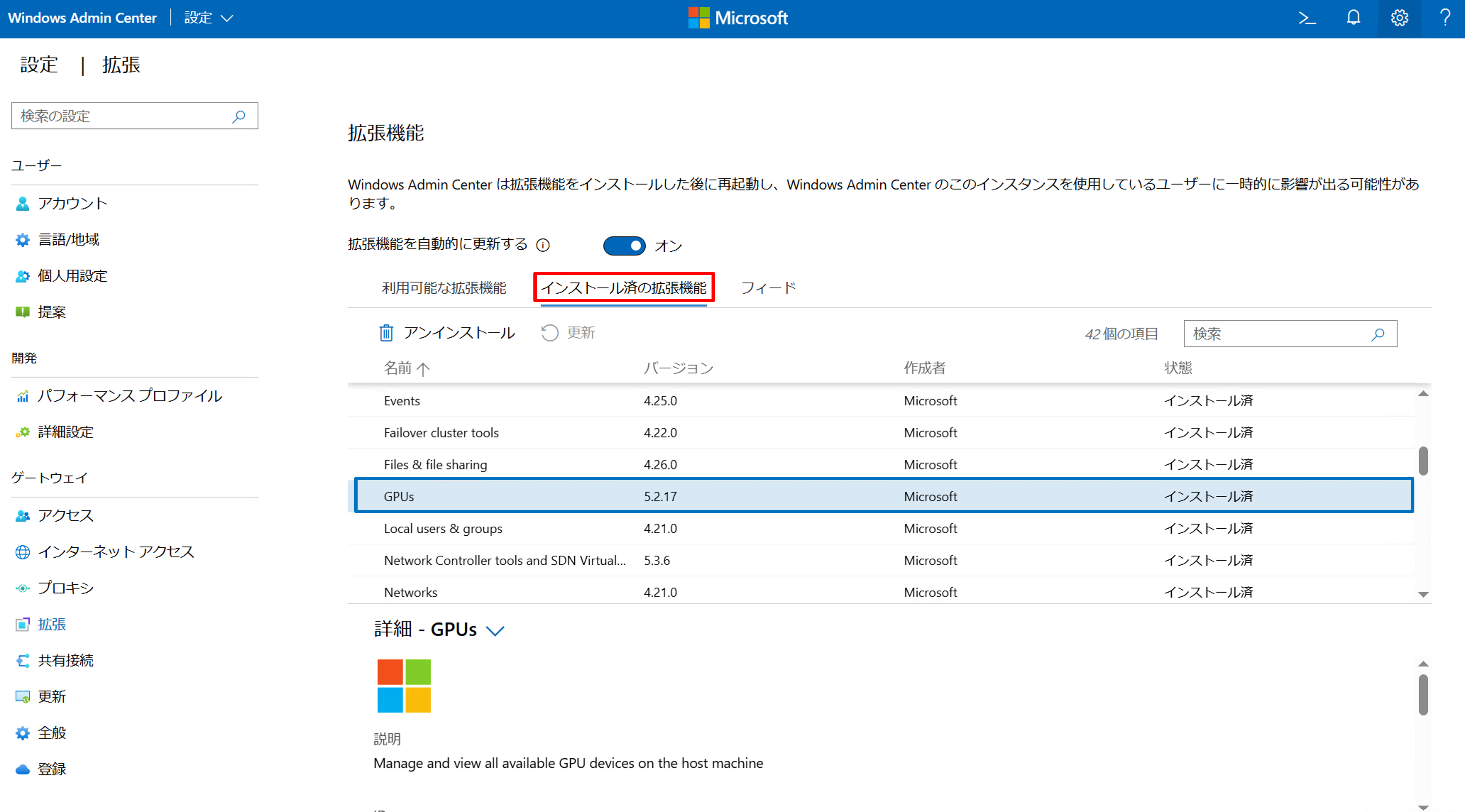Click the extensions list scroll-up arrow

click(1423, 394)
